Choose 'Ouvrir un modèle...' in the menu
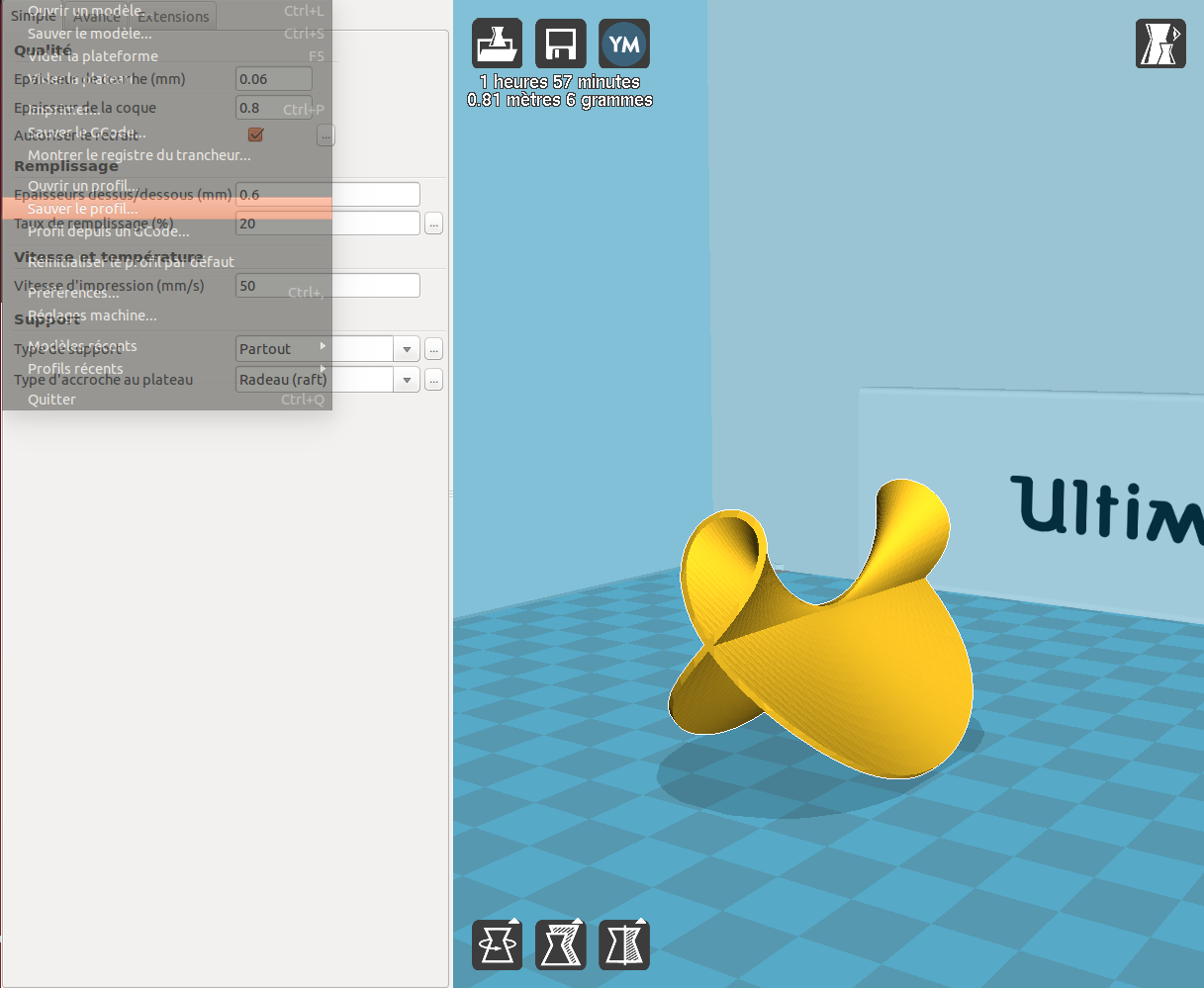The image size is (1204, 988). coord(166,11)
